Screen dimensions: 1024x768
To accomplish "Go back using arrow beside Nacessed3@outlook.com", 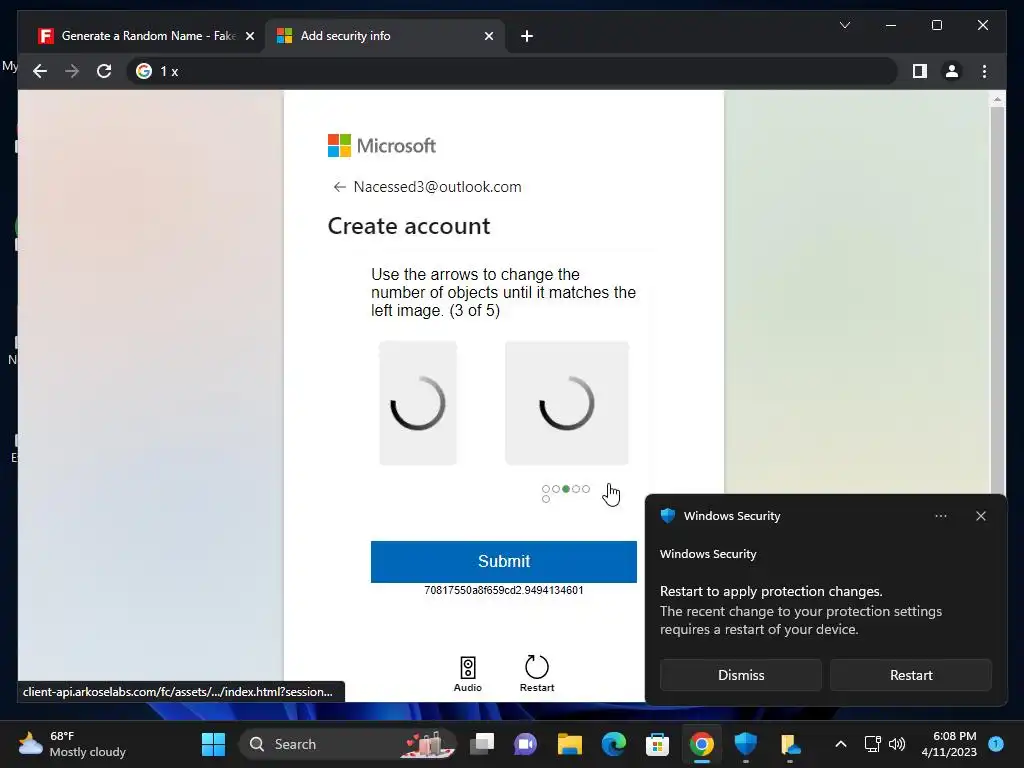I will (x=339, y=187).
